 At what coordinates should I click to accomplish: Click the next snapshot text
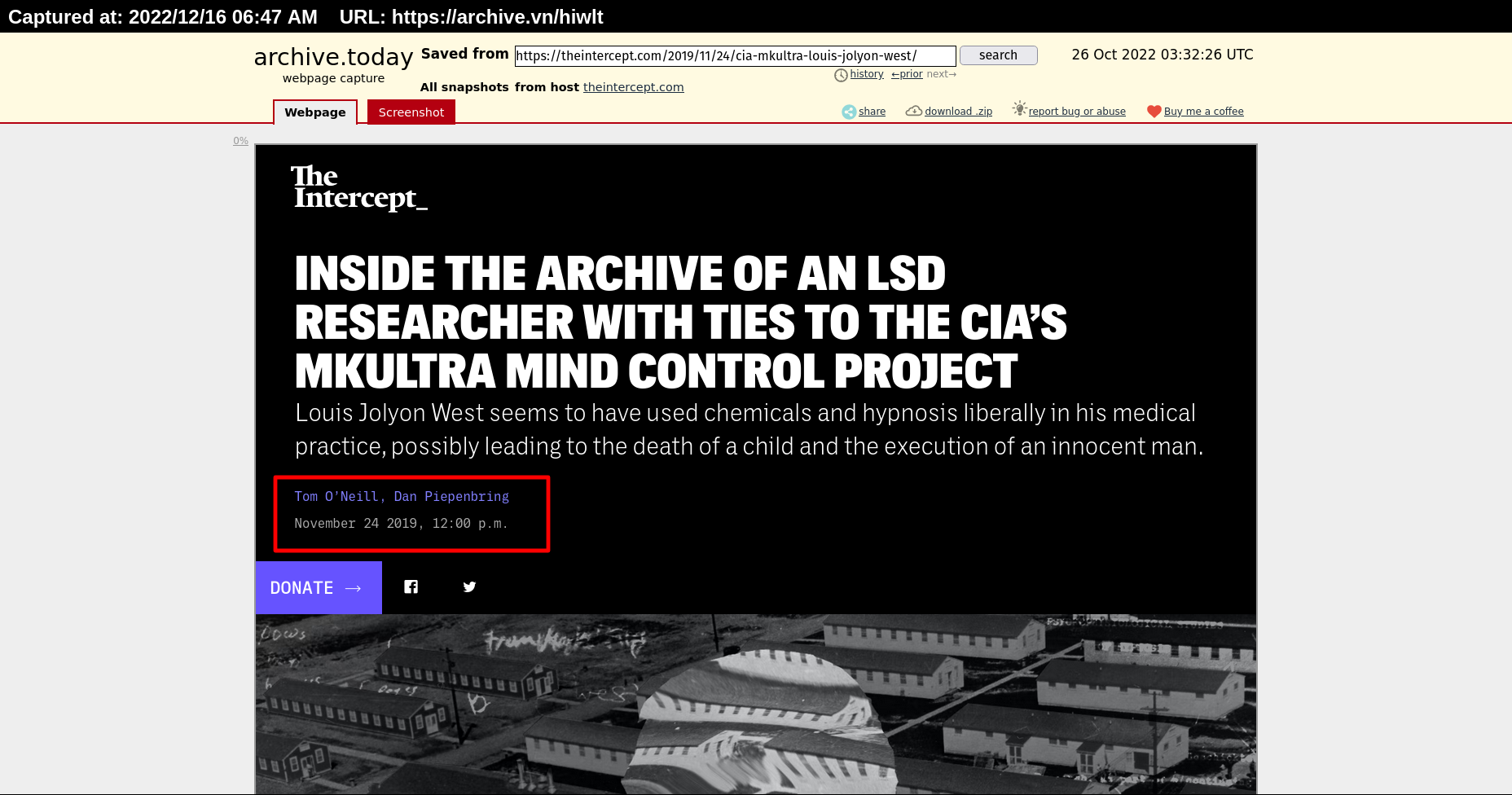941,74
